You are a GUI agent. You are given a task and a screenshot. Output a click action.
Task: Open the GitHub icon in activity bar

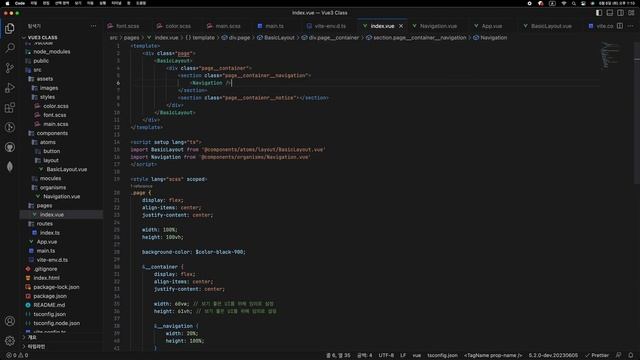[x=10, y=147]
